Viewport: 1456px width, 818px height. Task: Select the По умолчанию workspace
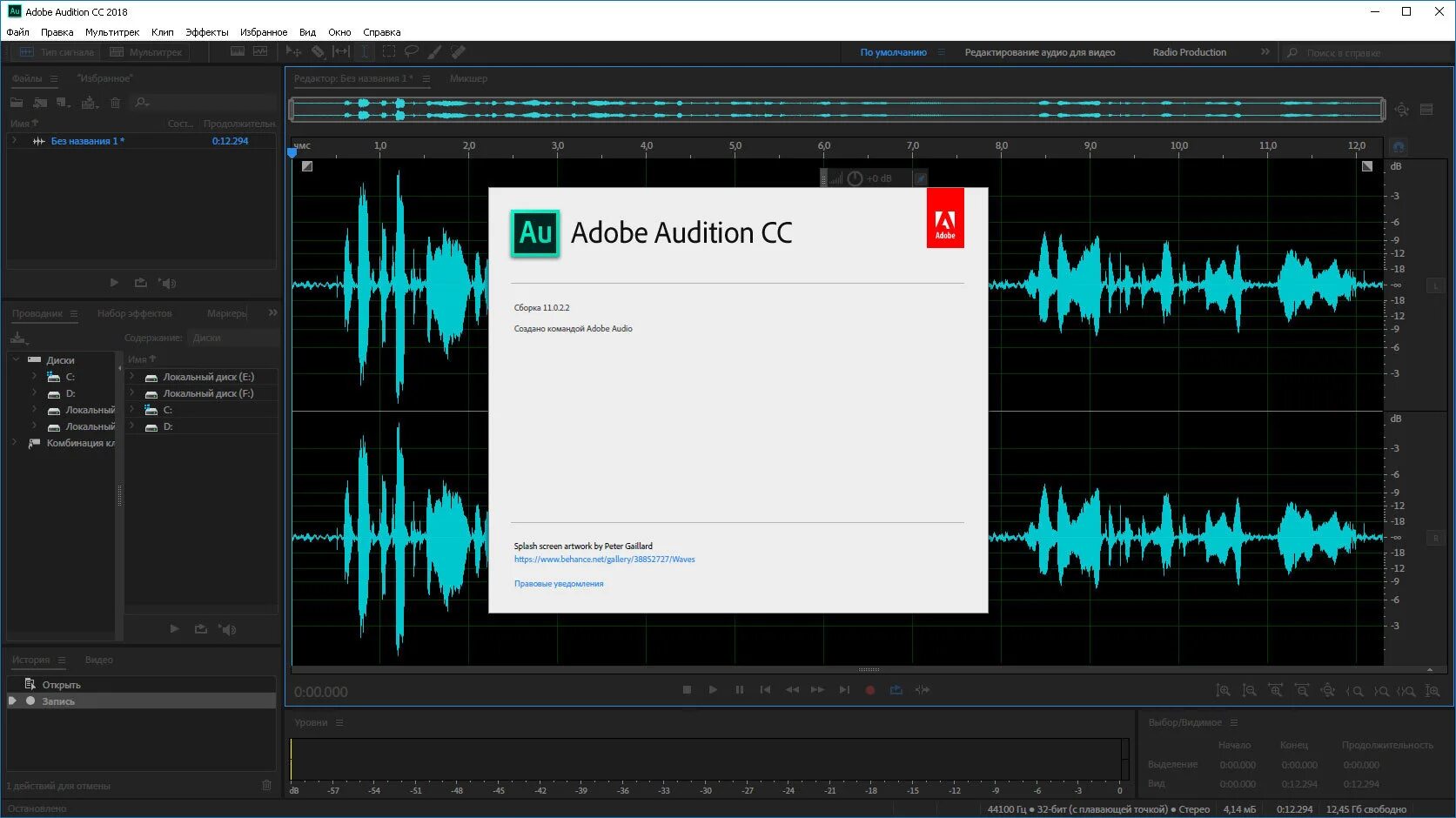click(893, 52)
